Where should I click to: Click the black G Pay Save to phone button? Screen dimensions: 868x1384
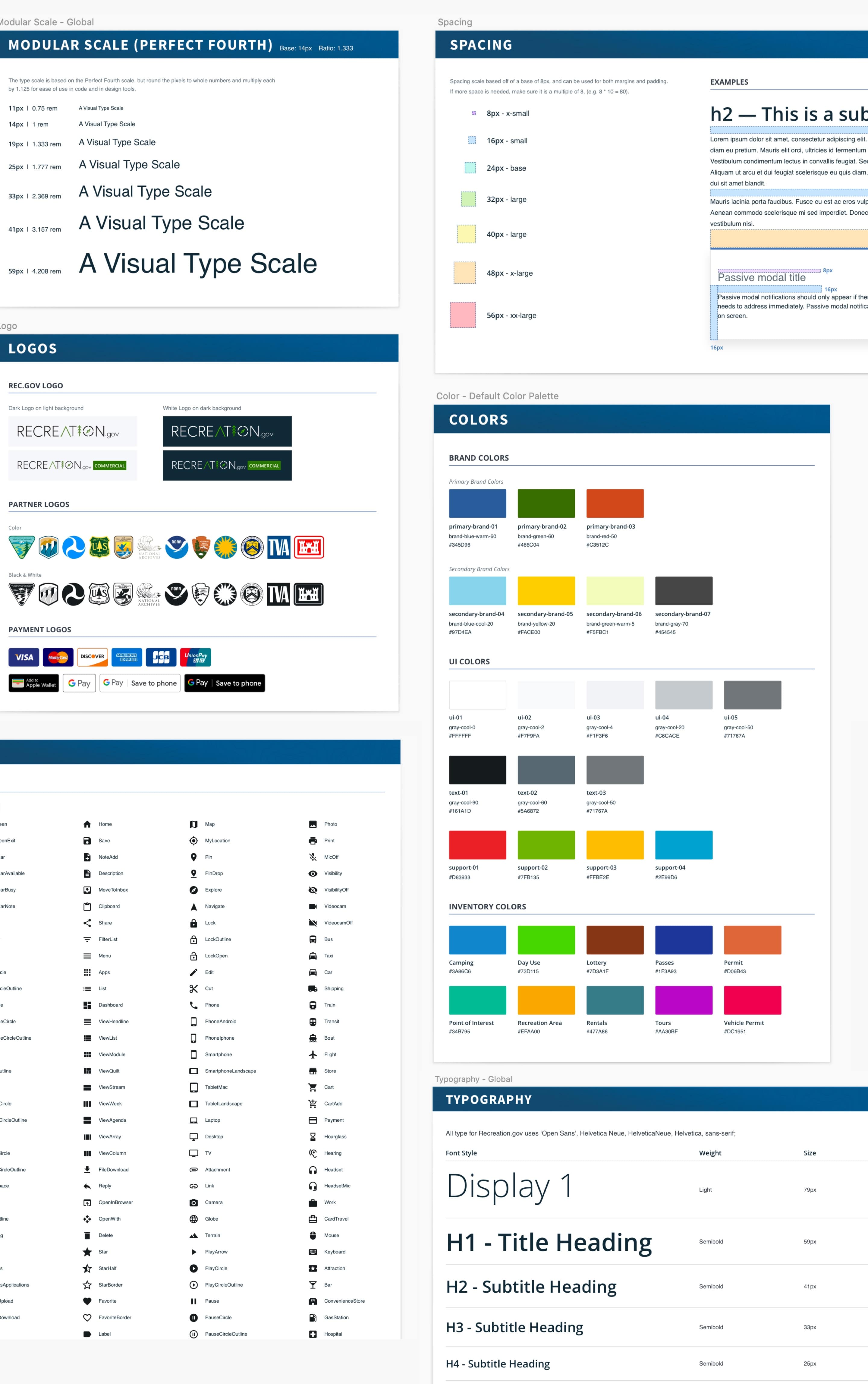click(225, 683)
